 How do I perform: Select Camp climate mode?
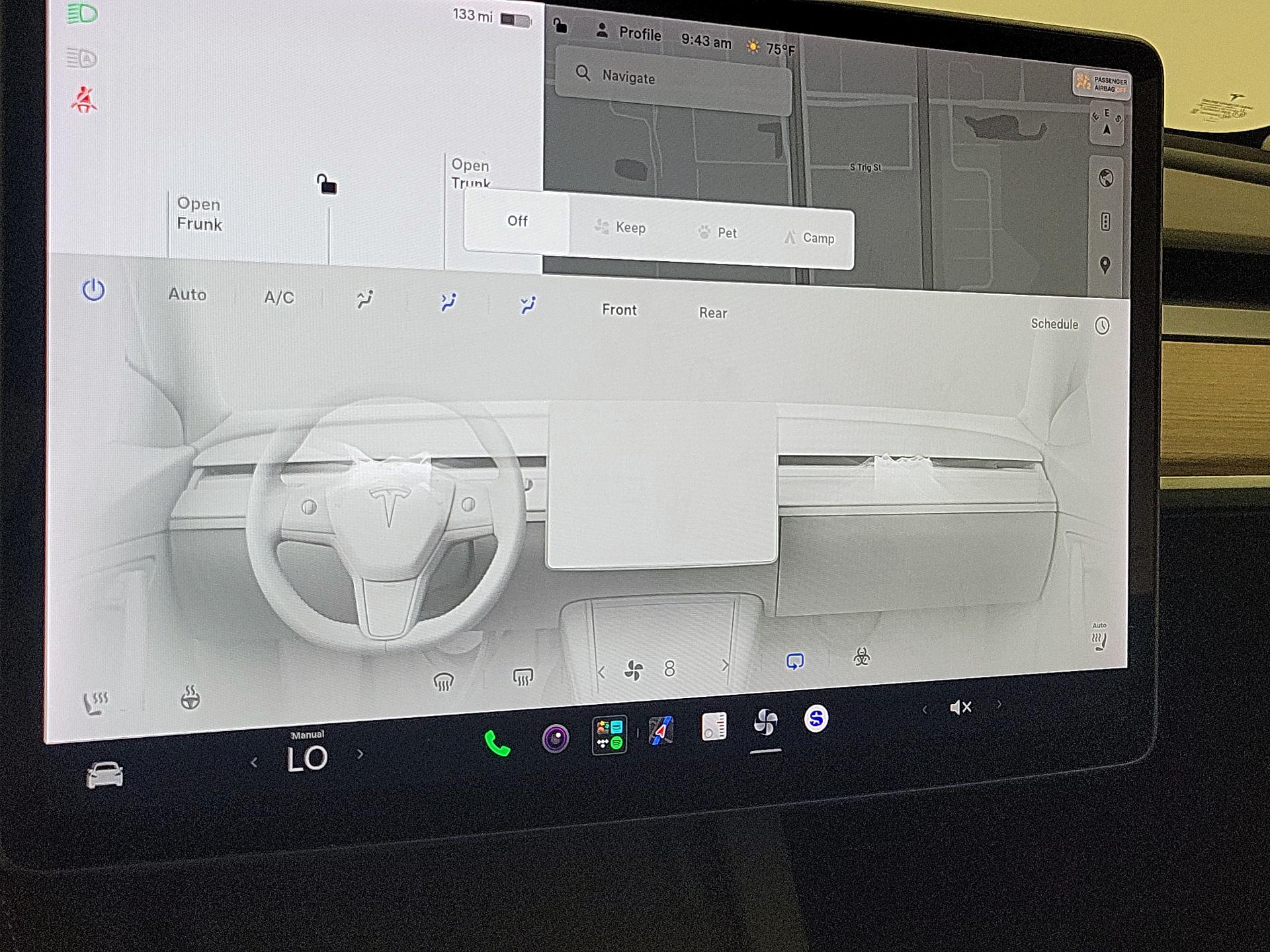point(809,237)
